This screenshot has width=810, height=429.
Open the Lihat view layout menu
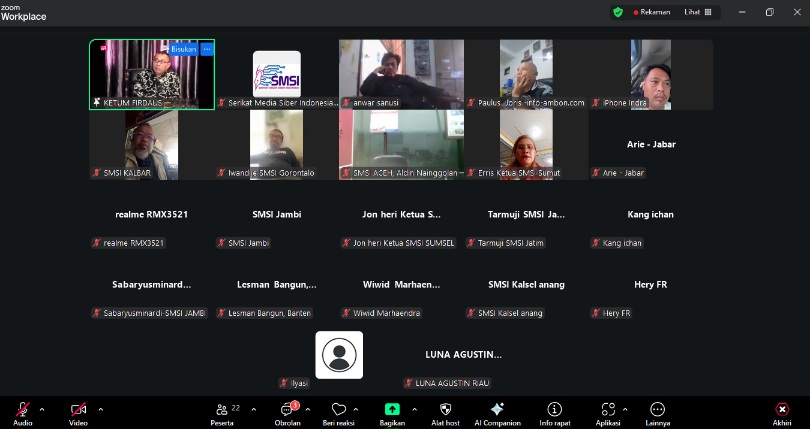699,12
